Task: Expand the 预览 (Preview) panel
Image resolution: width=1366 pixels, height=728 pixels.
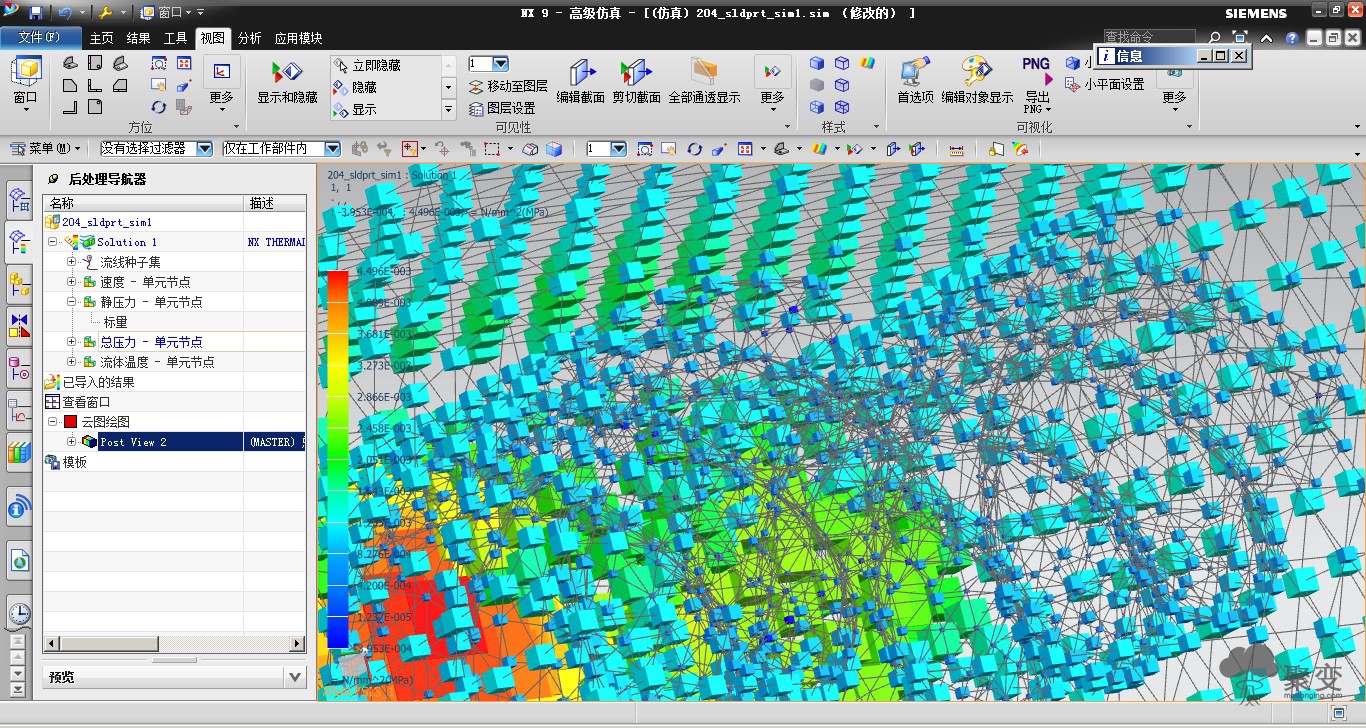Action: click(x=295, y=677)
